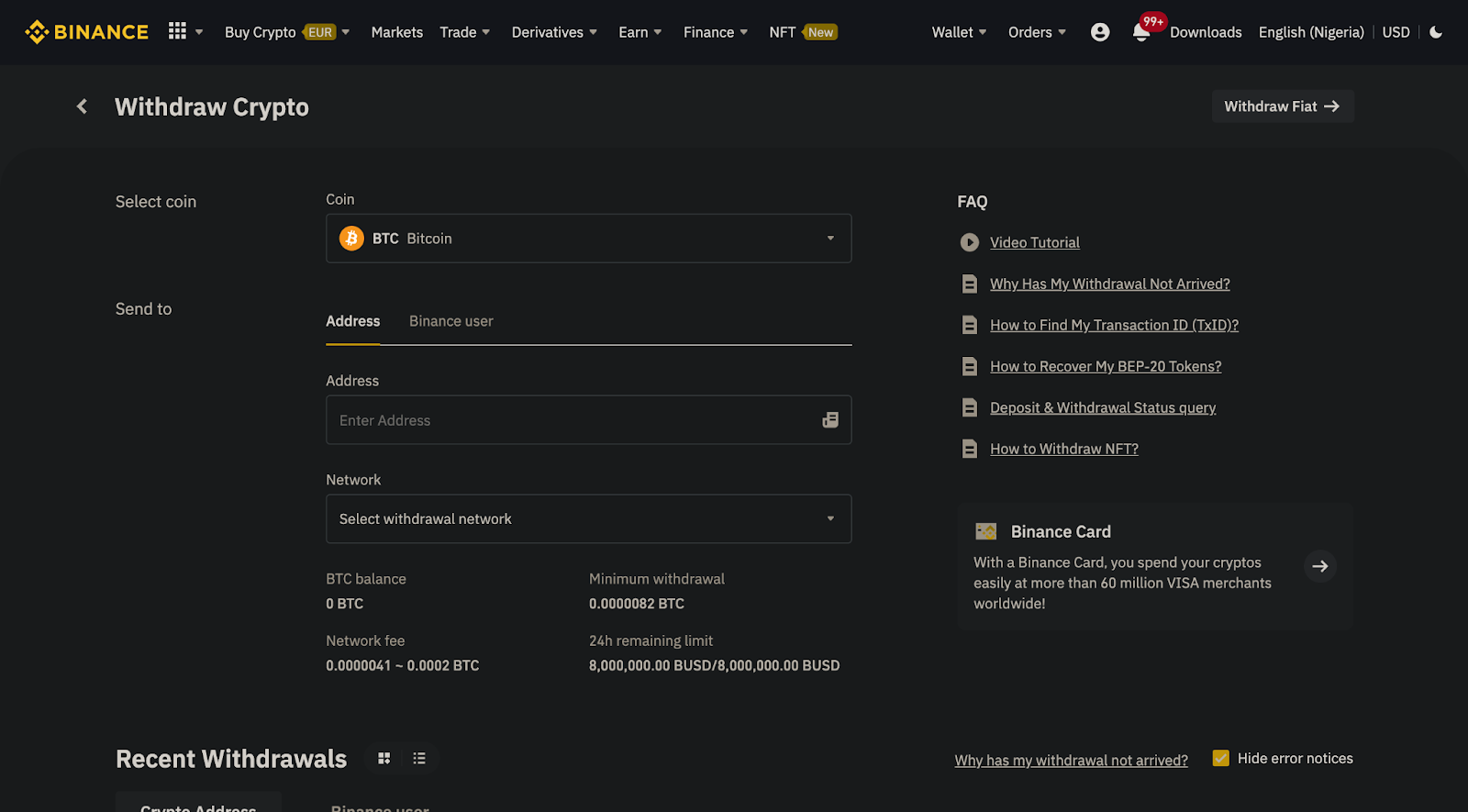
Task: Select the Address tab
Action: click(353, 321)
